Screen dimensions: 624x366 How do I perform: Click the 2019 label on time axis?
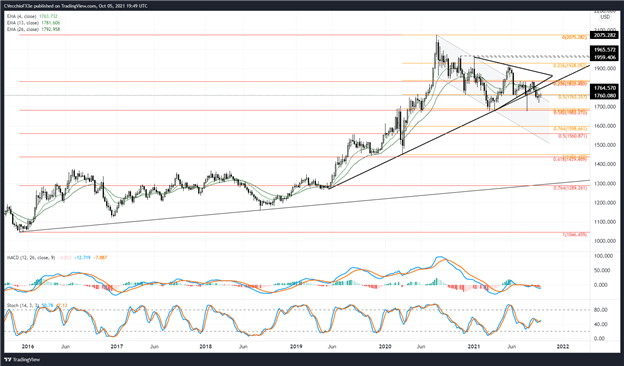point(296,347)
